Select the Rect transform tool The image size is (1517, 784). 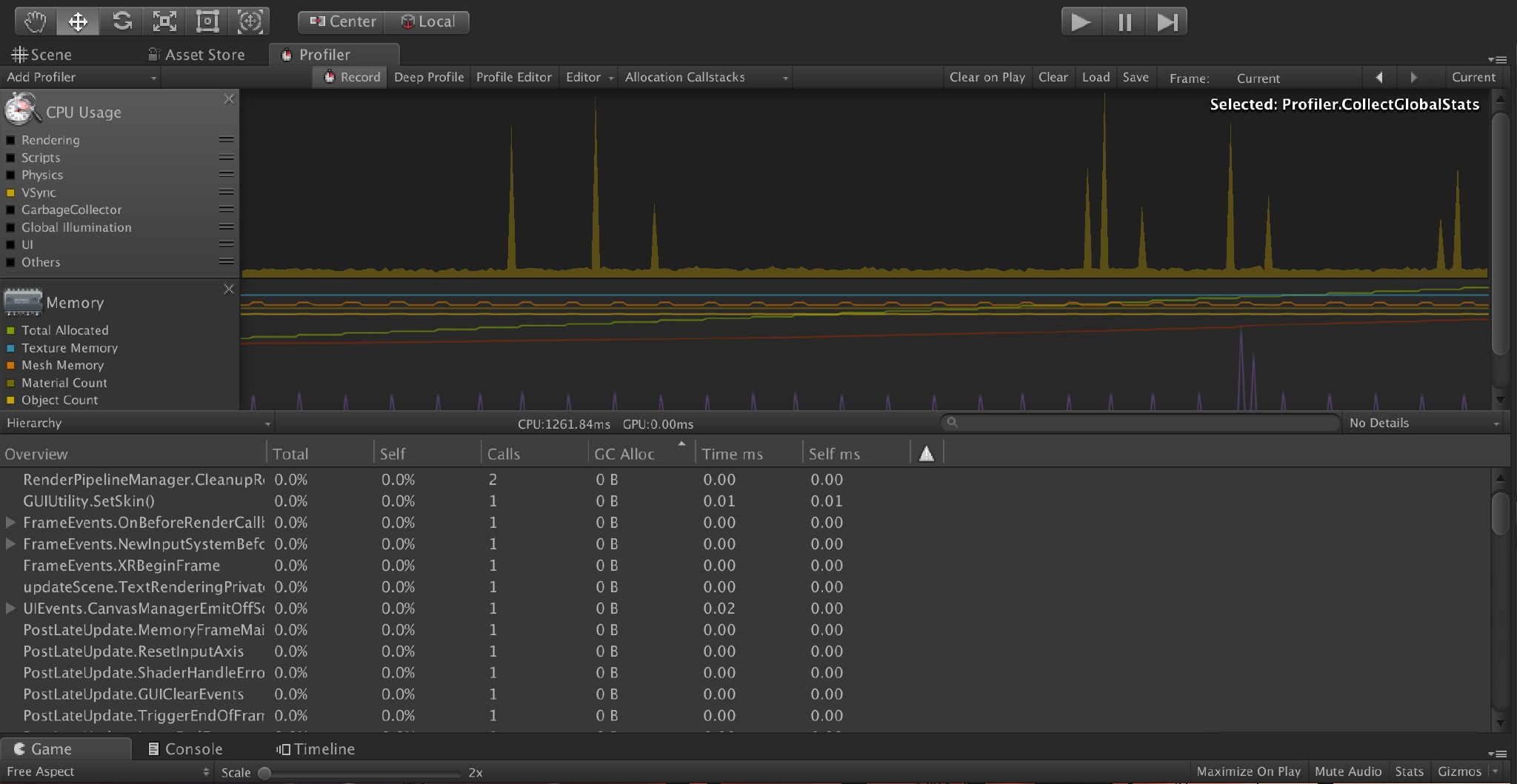click(x=207, y=21)
